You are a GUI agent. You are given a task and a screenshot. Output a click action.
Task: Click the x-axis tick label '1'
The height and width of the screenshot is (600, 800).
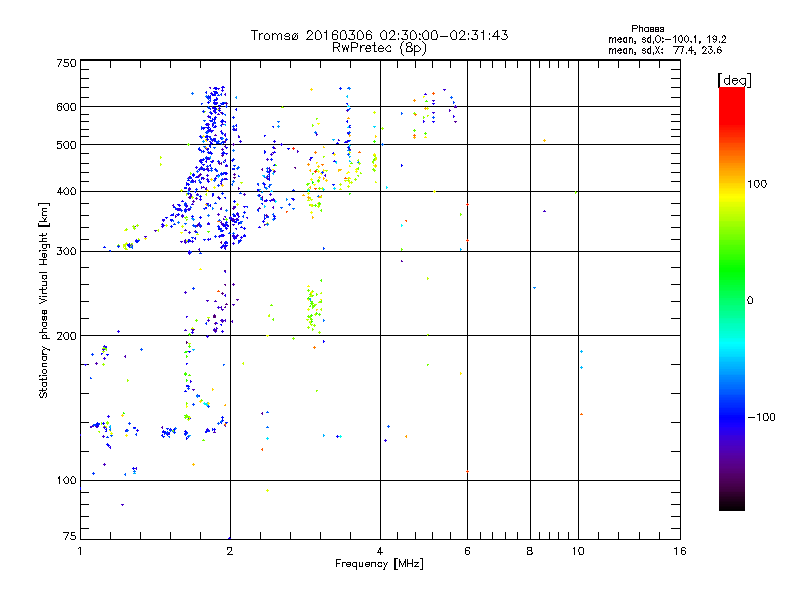click(x=80, y=551)
